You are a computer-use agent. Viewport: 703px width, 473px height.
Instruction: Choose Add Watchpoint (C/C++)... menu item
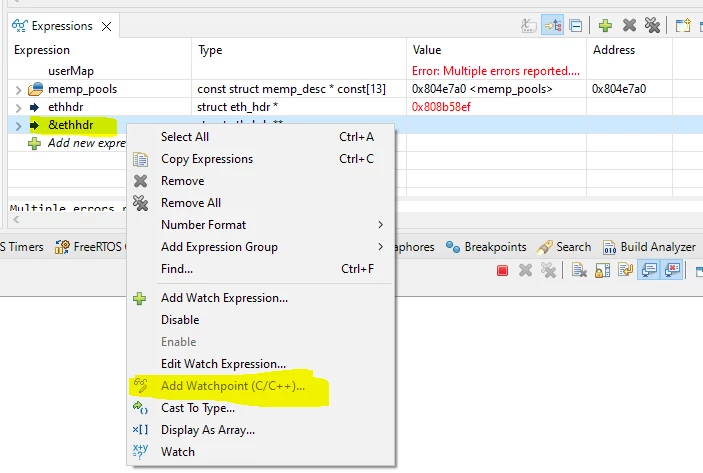(261, 386)
